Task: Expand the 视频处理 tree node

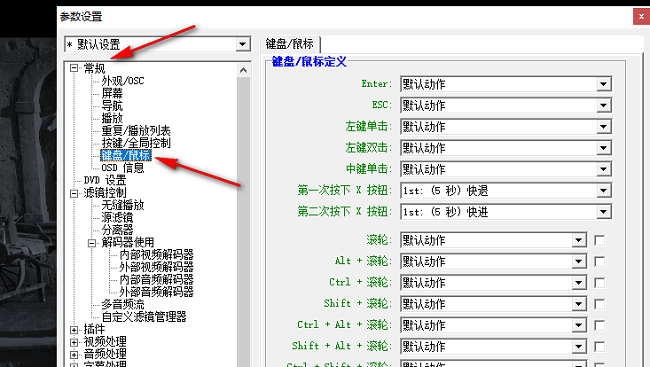Action: [74, 343]
